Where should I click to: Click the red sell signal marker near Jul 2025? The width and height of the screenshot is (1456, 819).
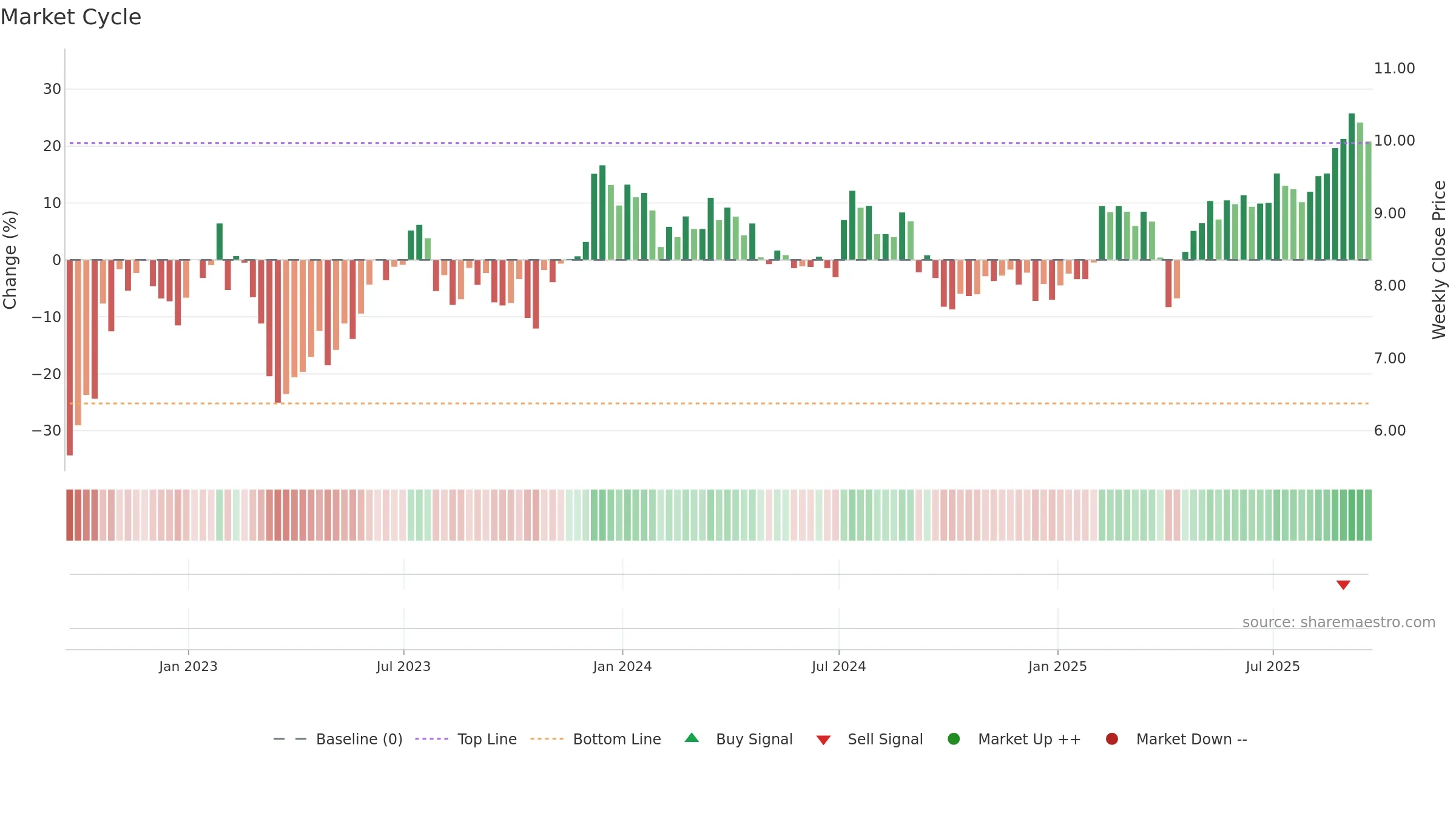click(1343, 585)
